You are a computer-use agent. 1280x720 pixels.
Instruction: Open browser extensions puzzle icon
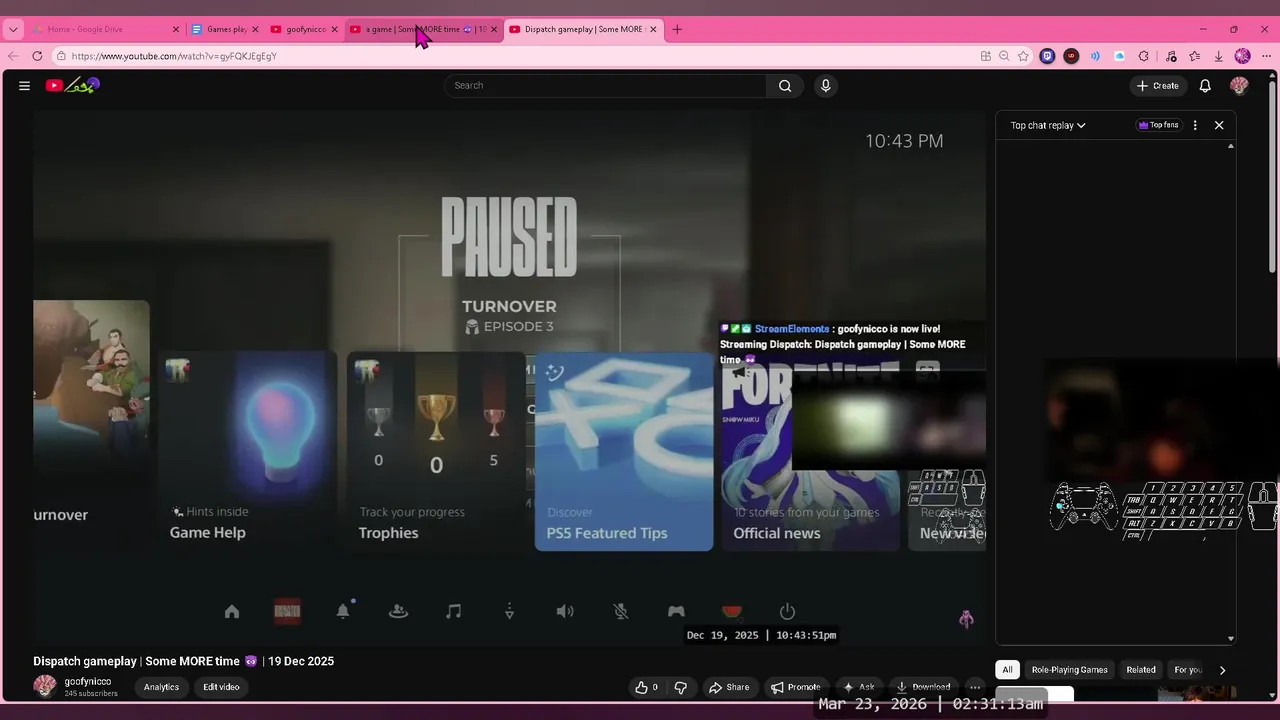tap(1143, 56)
